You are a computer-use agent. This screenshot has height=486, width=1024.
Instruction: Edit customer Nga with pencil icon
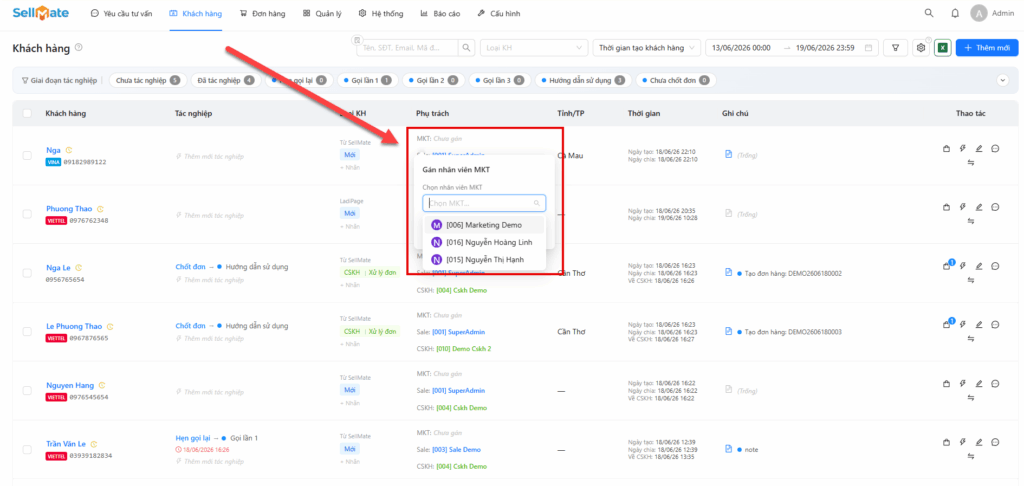[978, 149]
